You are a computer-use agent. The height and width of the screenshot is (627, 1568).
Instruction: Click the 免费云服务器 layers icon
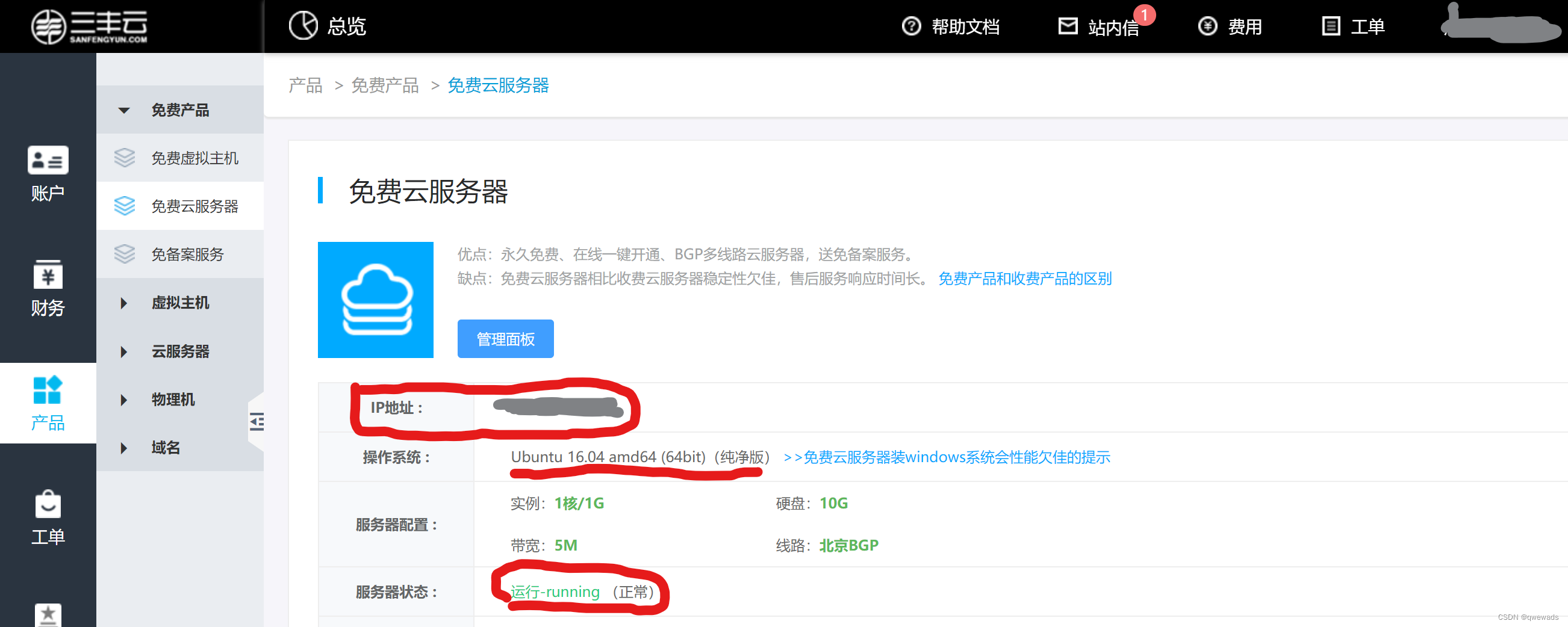125,206
